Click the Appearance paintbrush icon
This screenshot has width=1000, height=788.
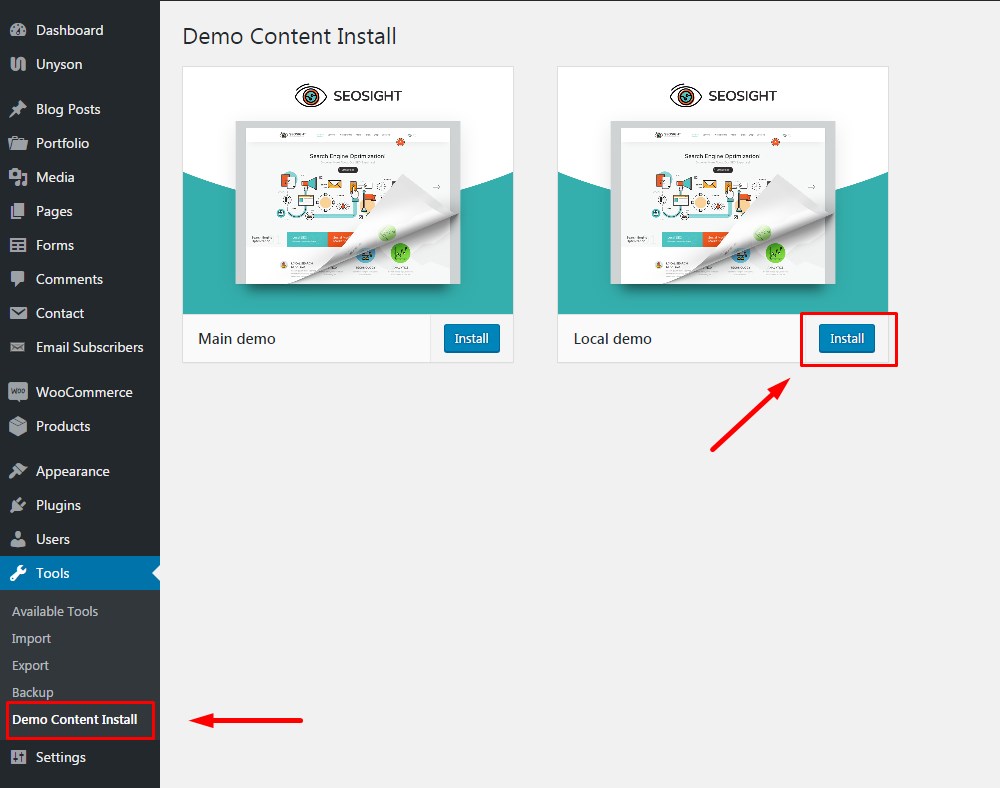(18, 471)
